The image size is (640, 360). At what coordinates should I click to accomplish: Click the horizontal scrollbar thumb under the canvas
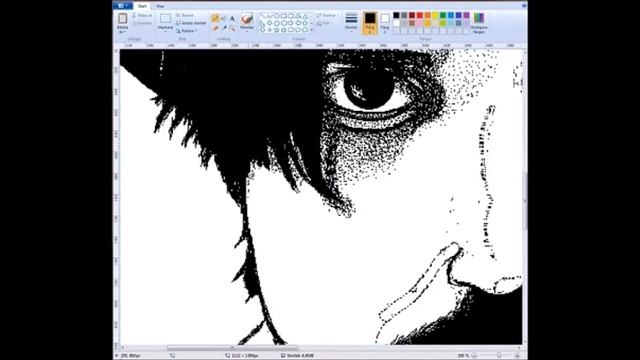pos(232,348)
